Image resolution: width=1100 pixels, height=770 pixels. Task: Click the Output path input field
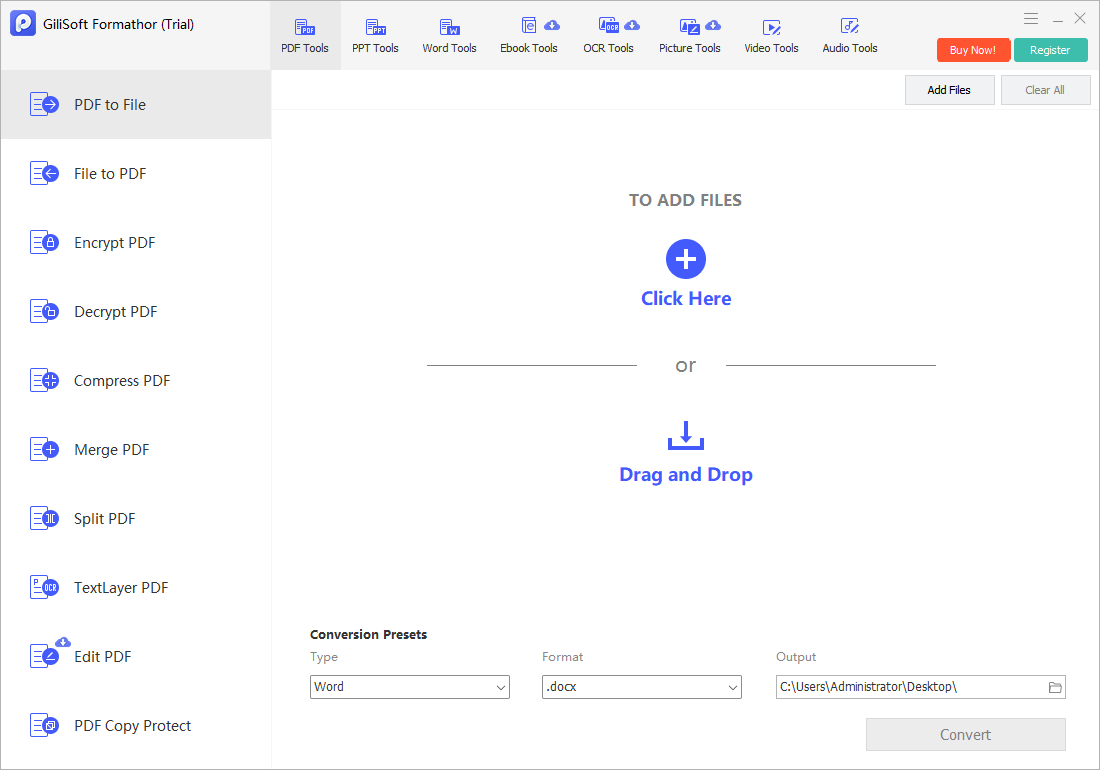coord(920,687)
